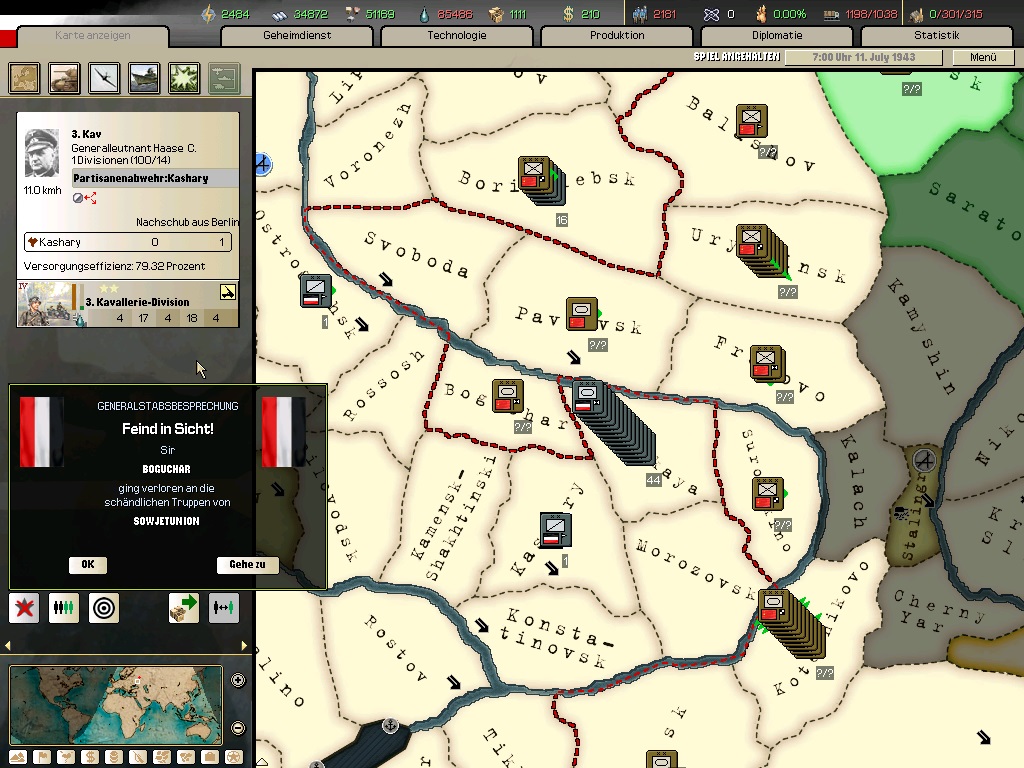Switch to the mountains terrain map mode
1024x768 pixels.
18,757
